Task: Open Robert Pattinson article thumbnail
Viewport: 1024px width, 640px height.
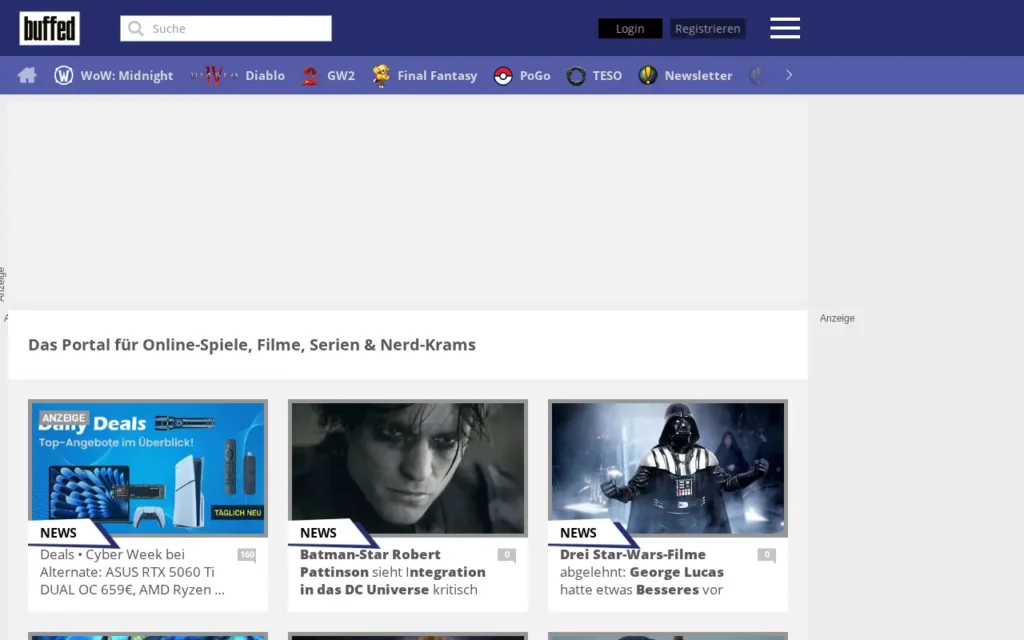Action: tap(408, 468)
